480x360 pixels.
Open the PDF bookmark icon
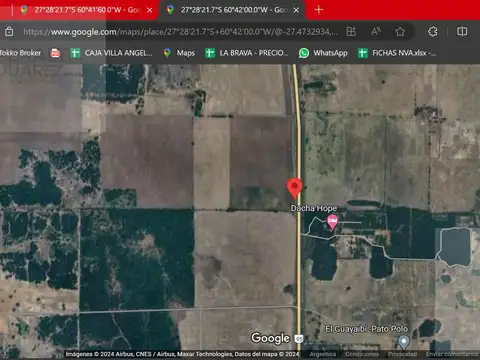click(55, 53)
